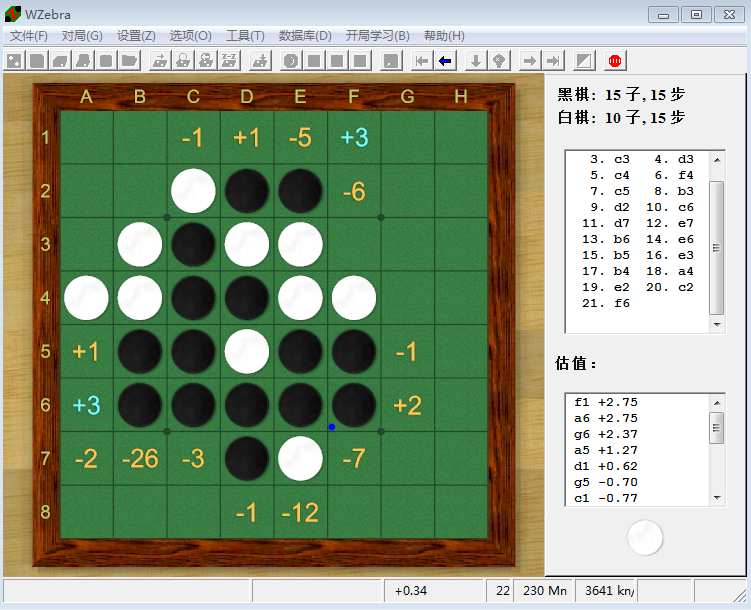Image resolution: width=751 pixels, height=610 pixels.
Task: Click the down arrow toolbar icon
Action: pyautogui.click(x=476, y=61)
